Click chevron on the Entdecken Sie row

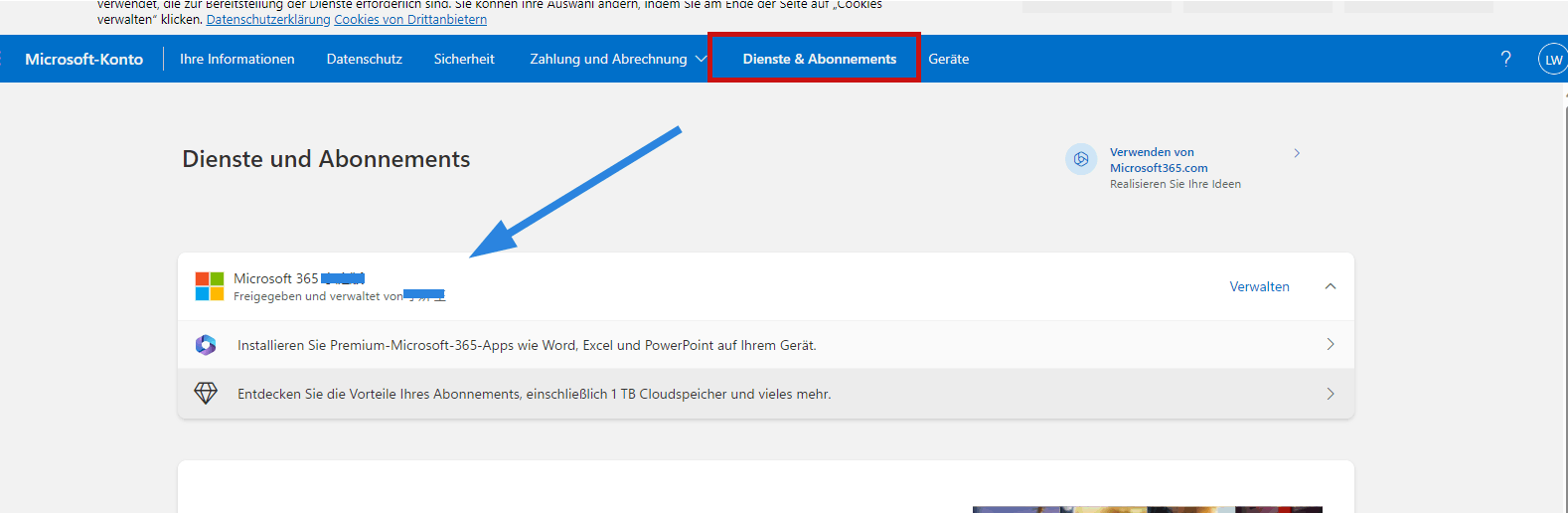(1331, 394)
